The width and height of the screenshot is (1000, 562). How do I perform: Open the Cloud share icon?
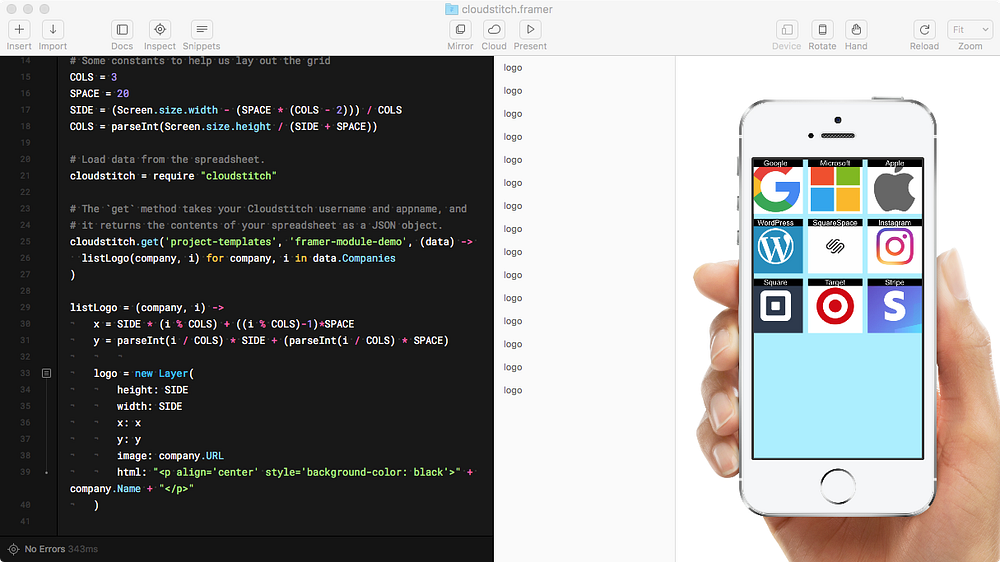click(494, 29)
